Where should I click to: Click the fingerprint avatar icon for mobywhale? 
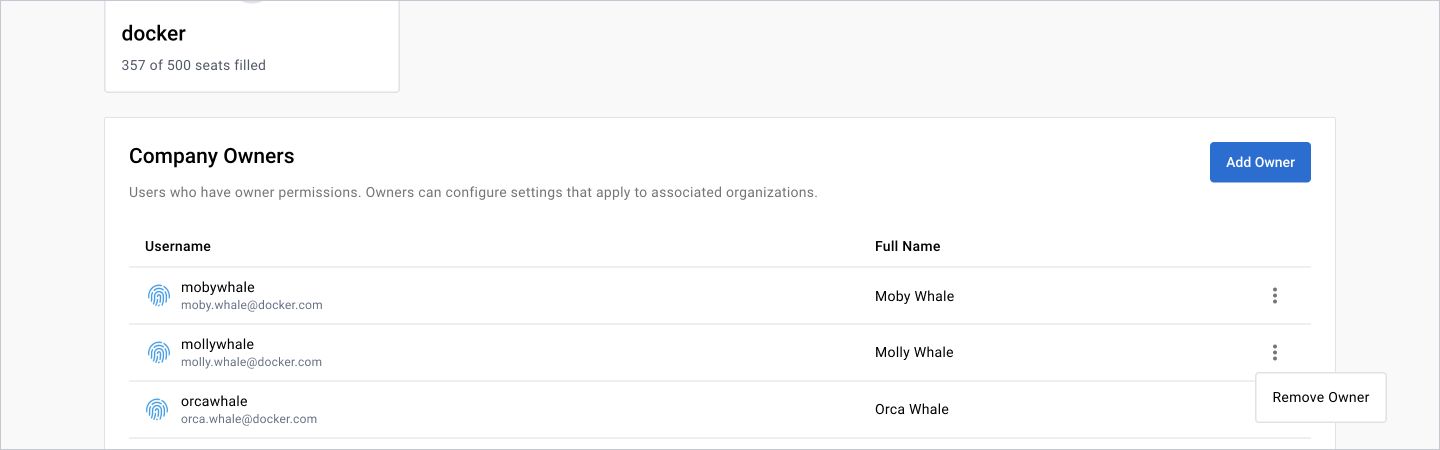[158, 295]
